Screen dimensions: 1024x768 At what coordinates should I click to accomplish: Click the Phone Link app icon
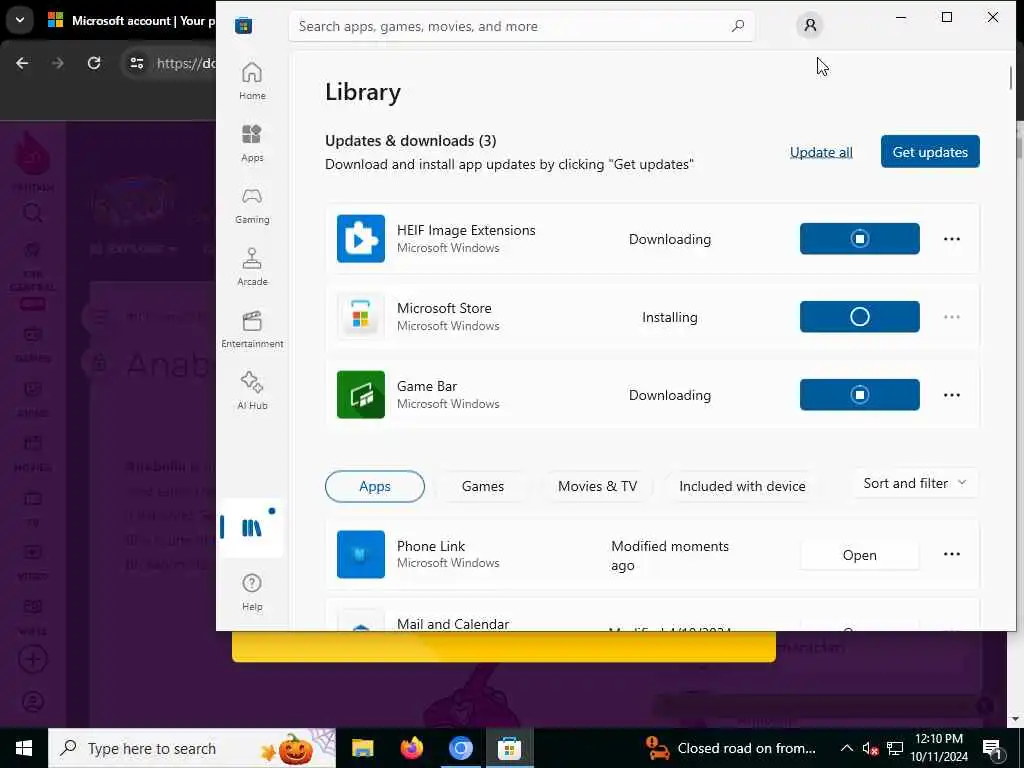360,554
